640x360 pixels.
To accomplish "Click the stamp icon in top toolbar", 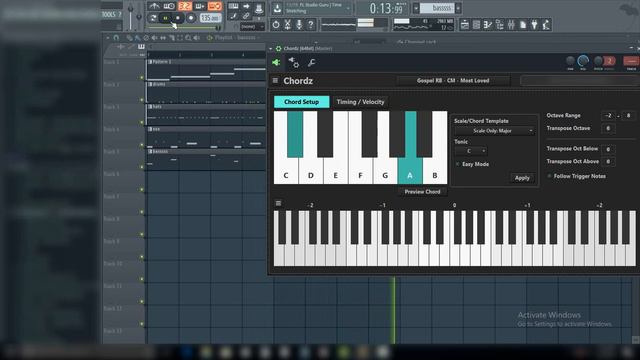I will (259, 7).
